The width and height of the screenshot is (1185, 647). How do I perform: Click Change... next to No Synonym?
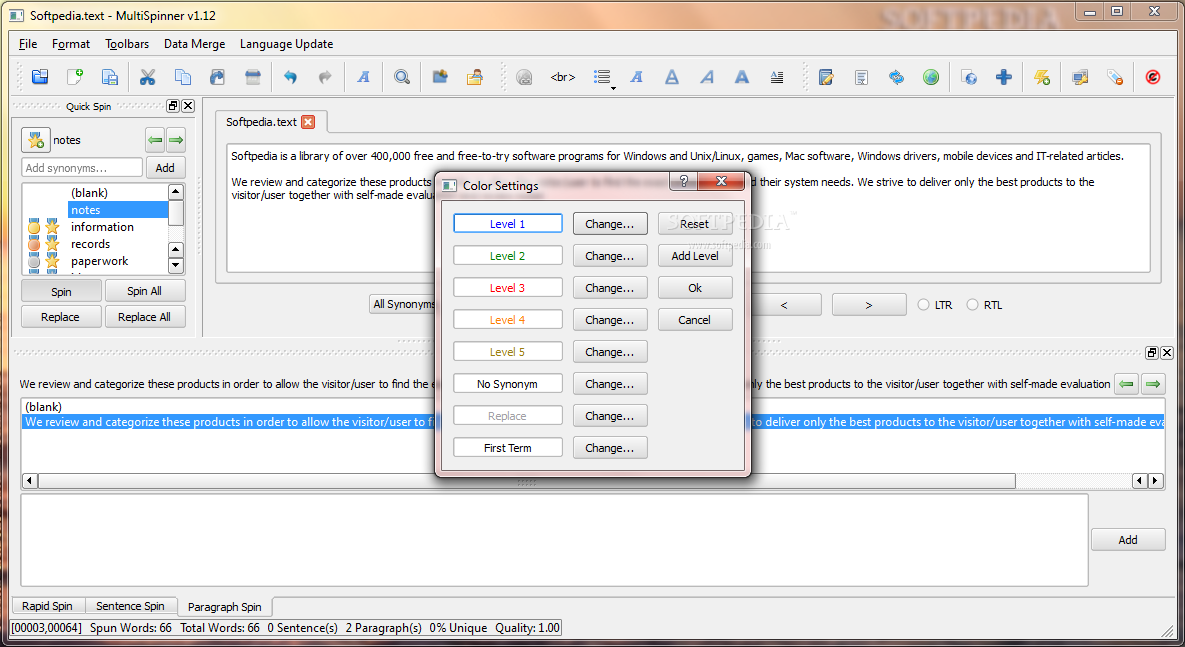tap(609, 384)
